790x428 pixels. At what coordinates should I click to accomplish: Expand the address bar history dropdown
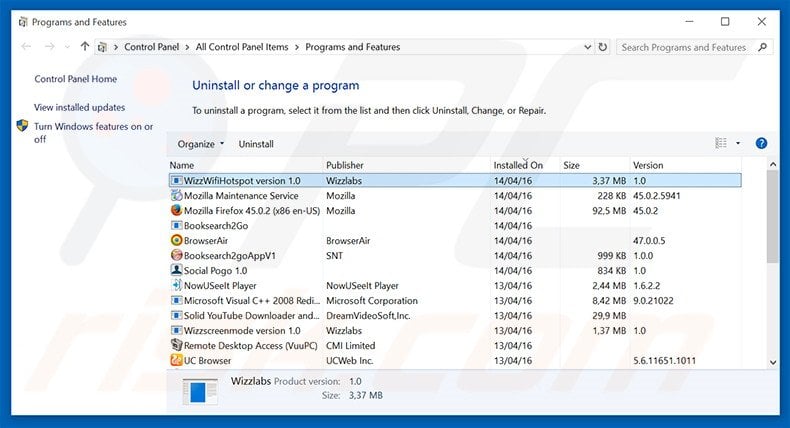tap(587, 47)
